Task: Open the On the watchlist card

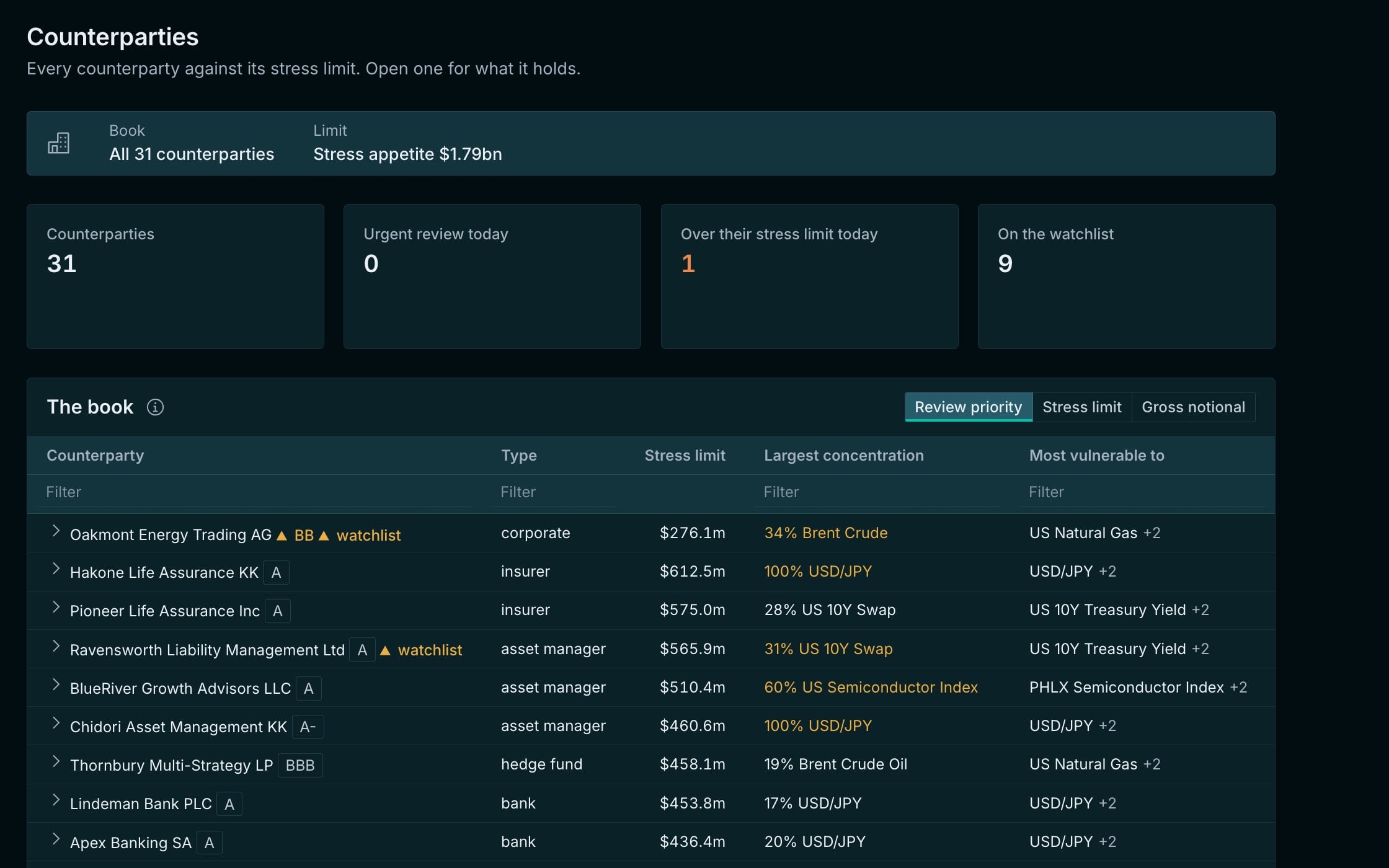Action: pos(1126,277)
